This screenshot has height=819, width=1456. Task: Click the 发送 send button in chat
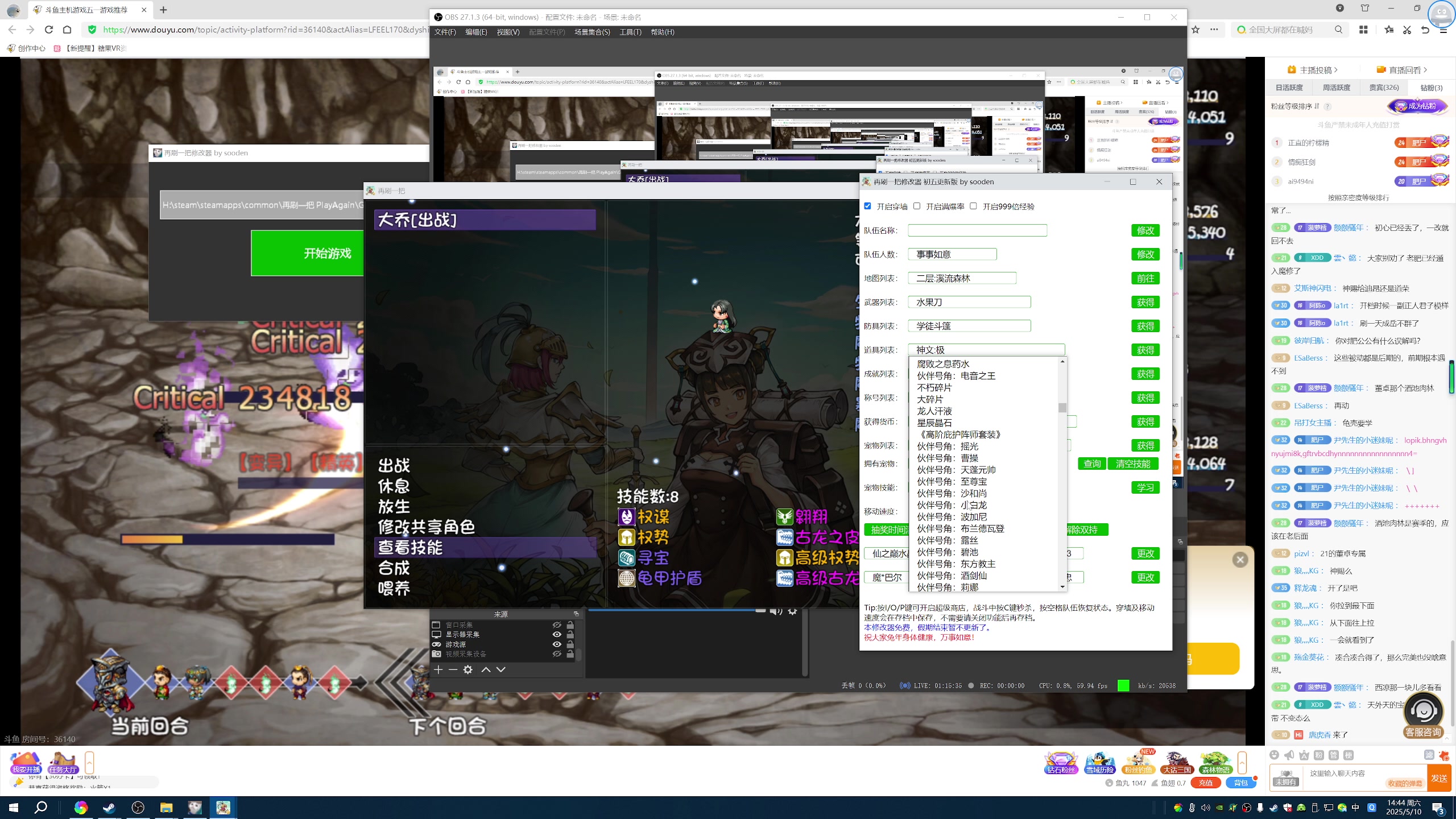1440,778
